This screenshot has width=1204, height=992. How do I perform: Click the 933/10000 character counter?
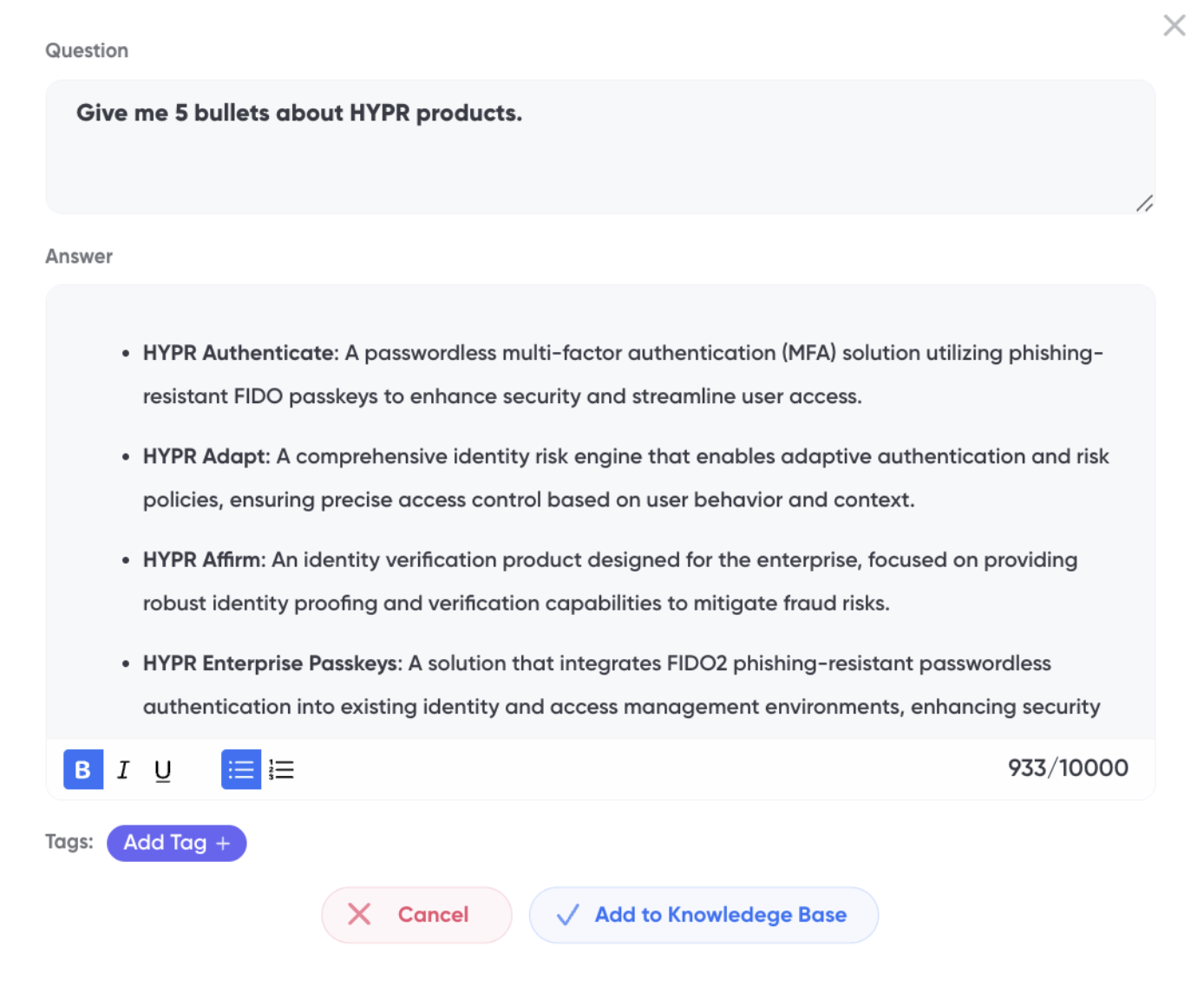pyautogui.click(x=1068, y=768)
